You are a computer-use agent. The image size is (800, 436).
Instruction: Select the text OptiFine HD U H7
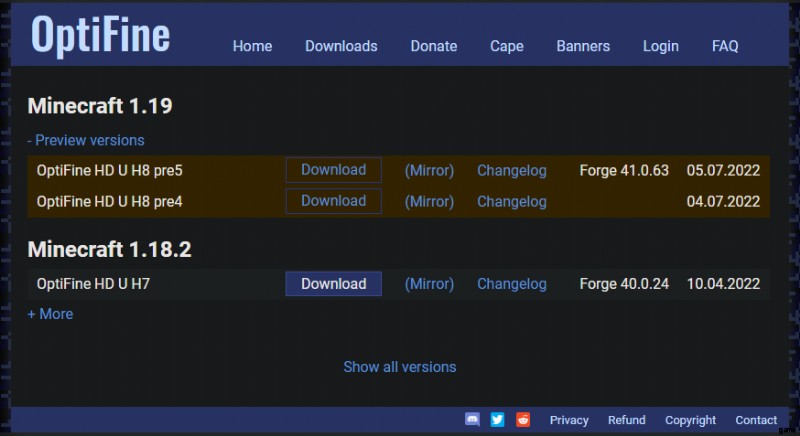click(93, 284)
